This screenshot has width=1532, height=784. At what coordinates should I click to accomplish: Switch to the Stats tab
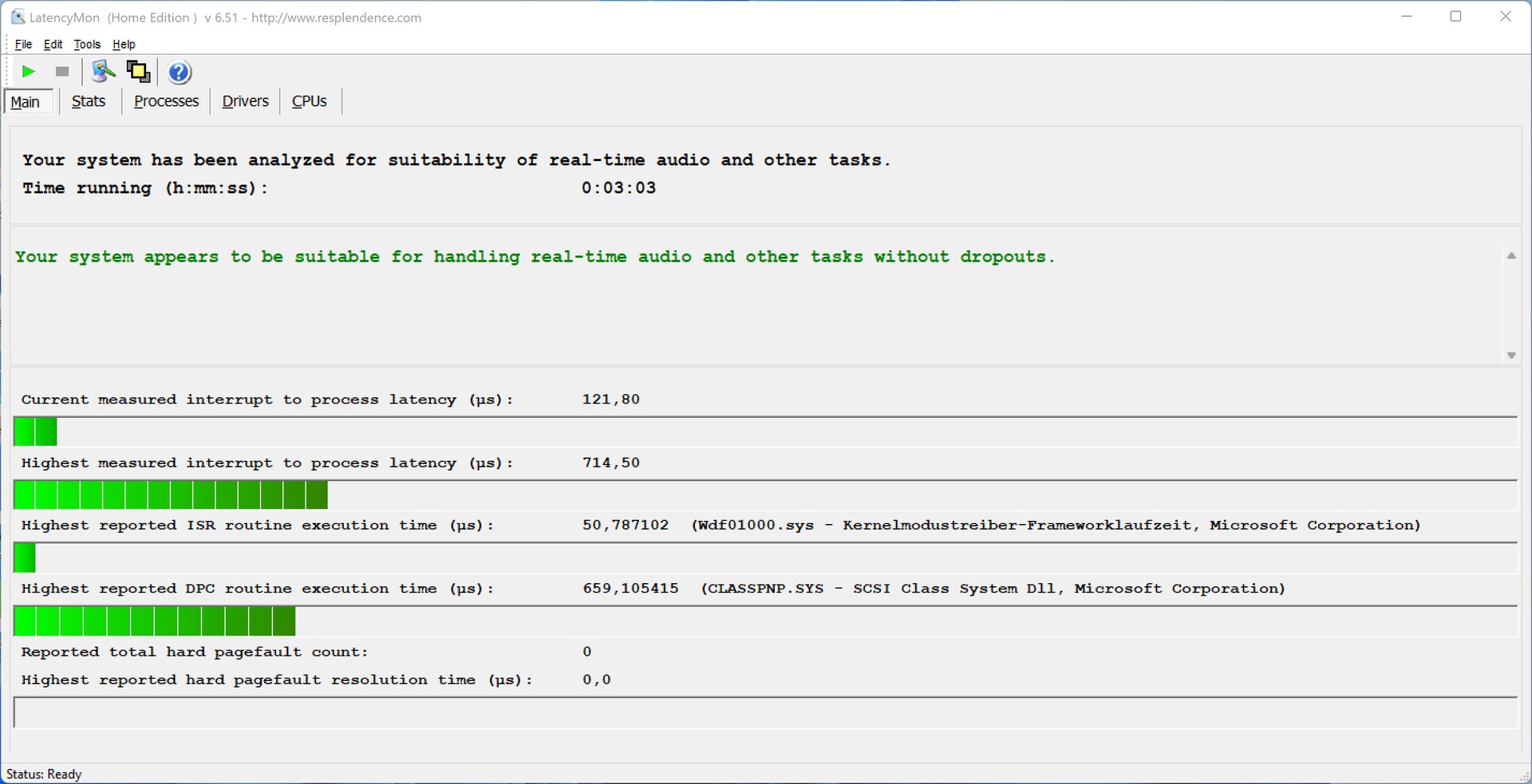89,101
